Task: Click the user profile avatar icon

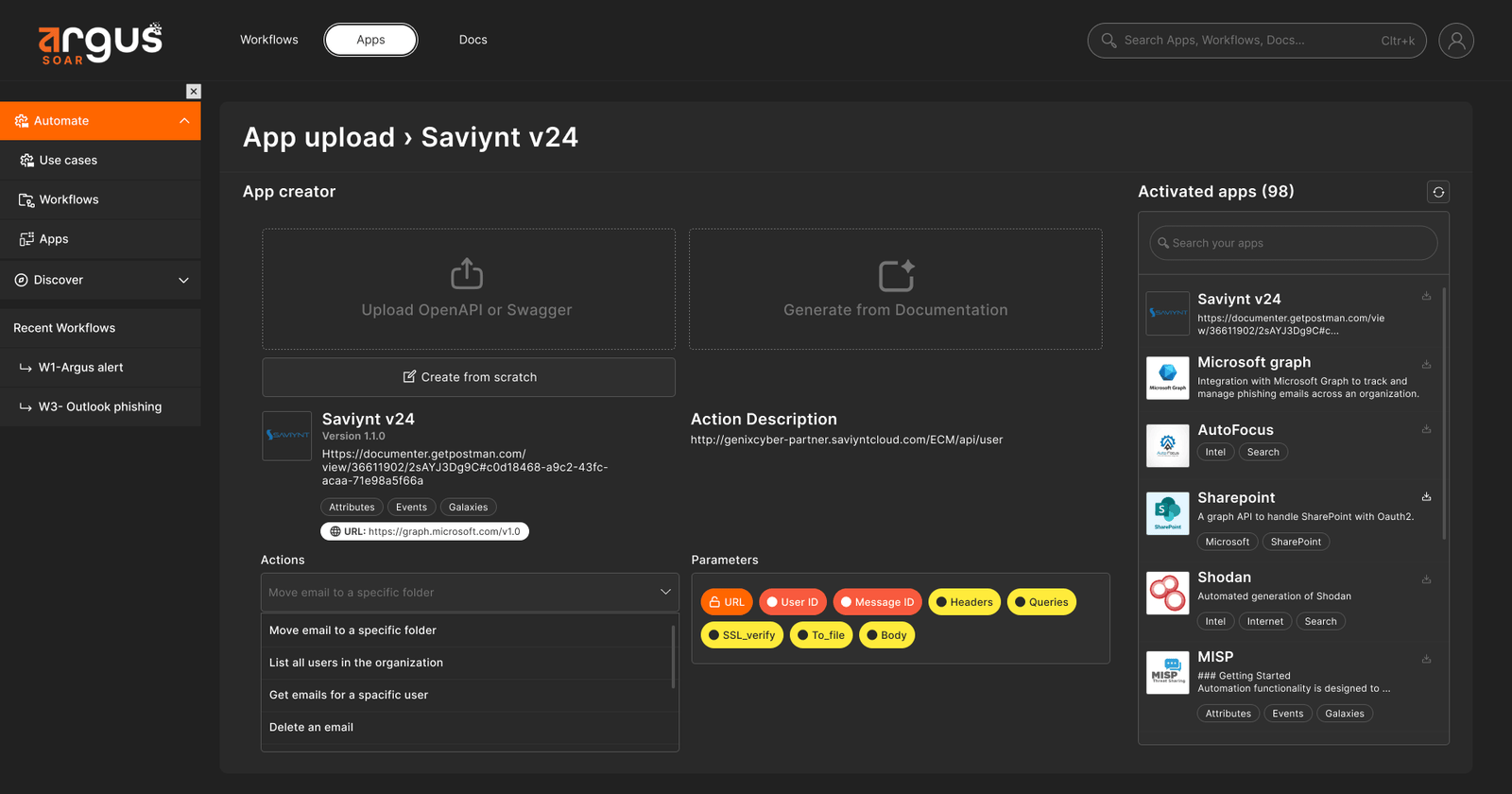Action: pos(1455,41)
